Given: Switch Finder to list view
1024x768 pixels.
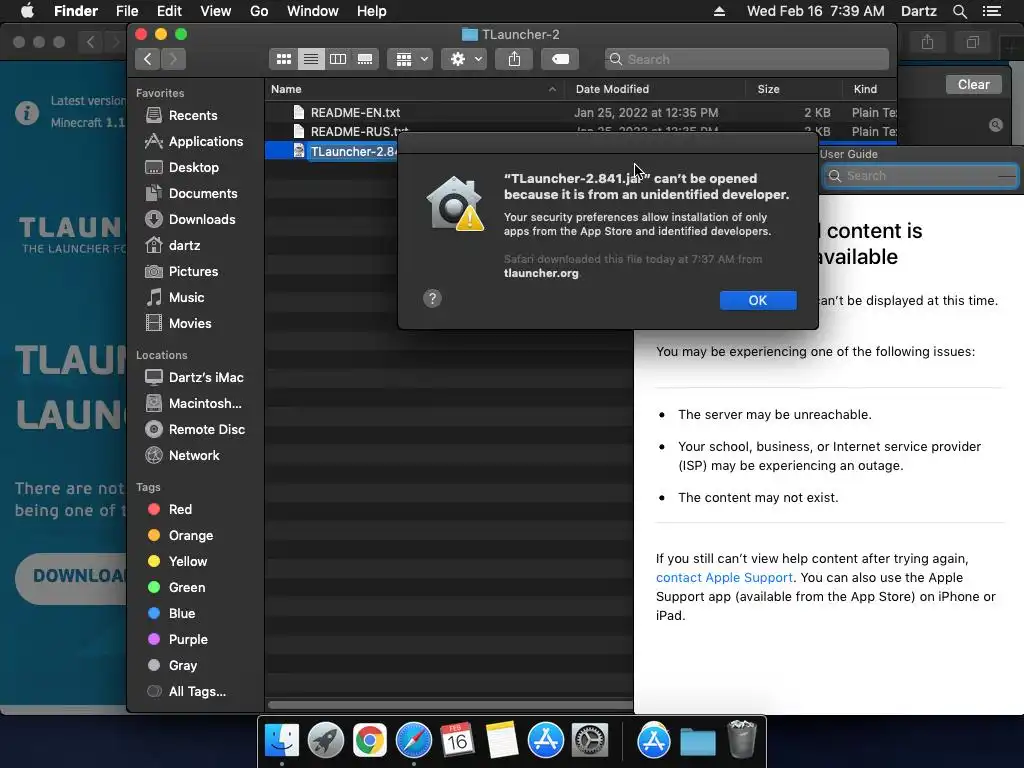Looking at the screenshot, I should click(311, 59).
